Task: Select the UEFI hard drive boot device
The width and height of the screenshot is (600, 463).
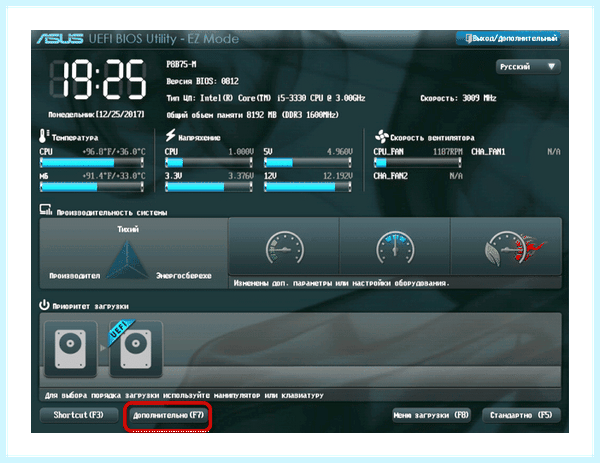Action: [136, 349]
